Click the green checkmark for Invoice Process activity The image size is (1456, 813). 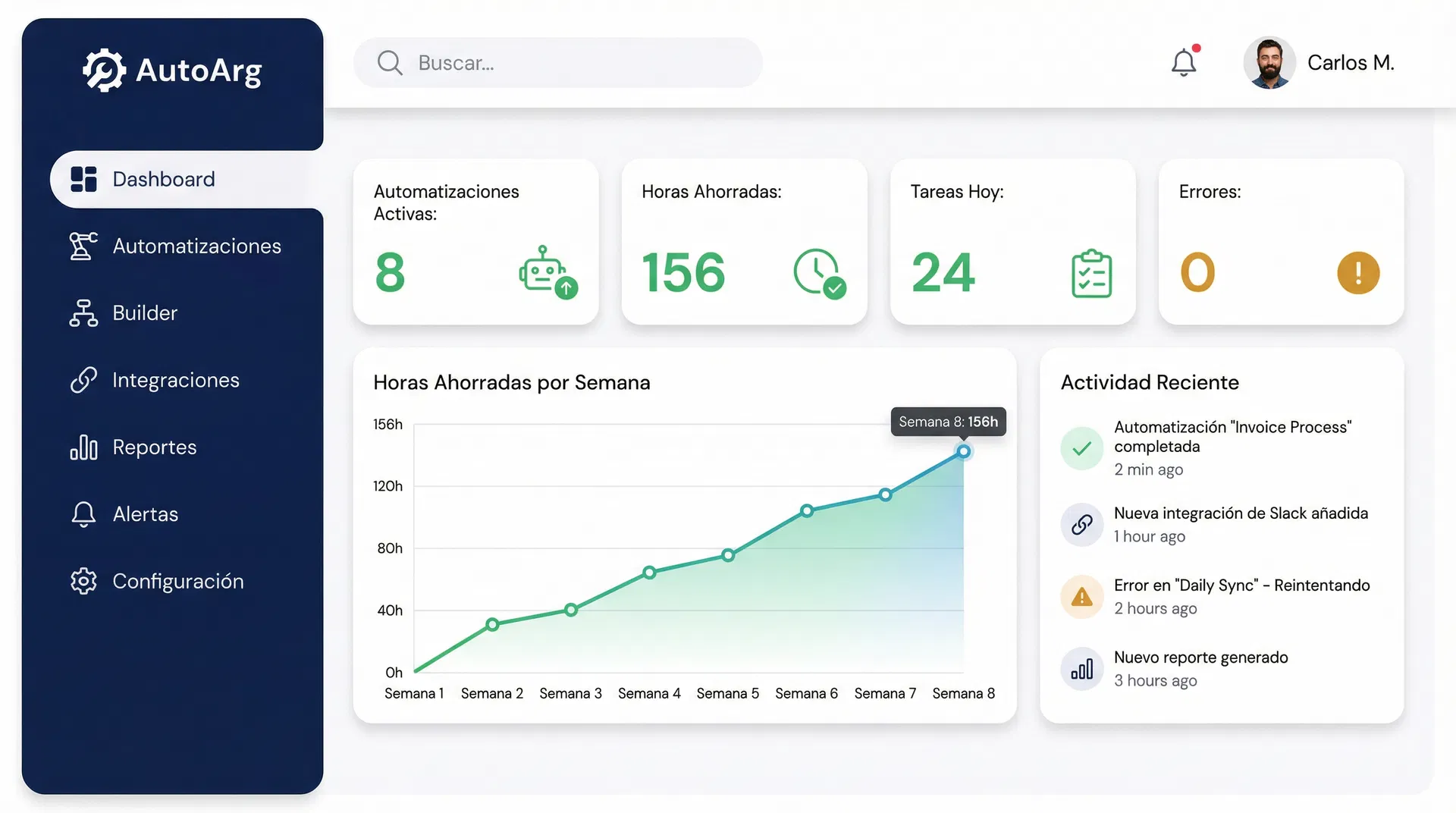tap(1081, 448)
